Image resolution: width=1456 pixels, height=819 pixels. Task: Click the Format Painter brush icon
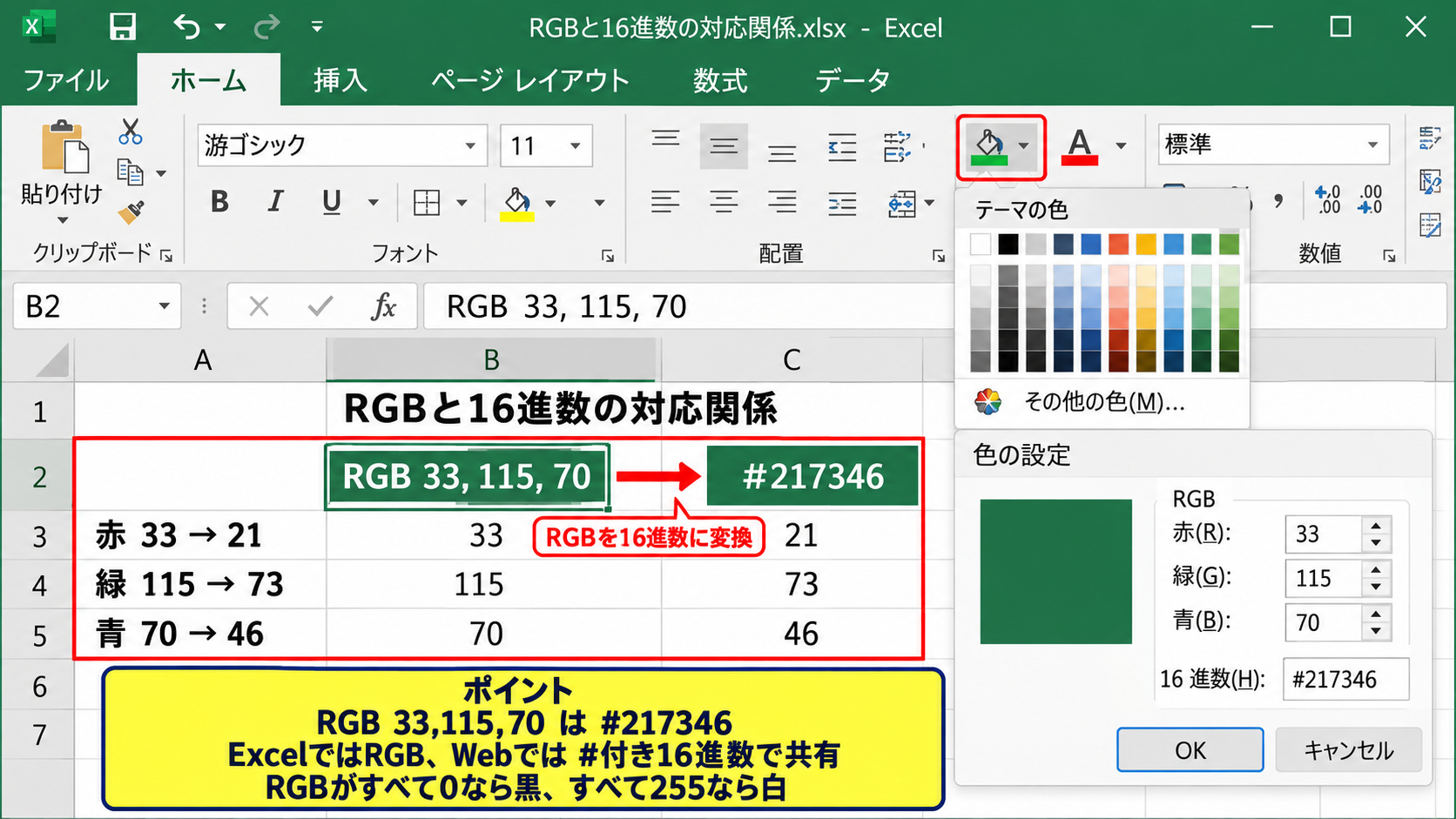(x=131, y=211)
